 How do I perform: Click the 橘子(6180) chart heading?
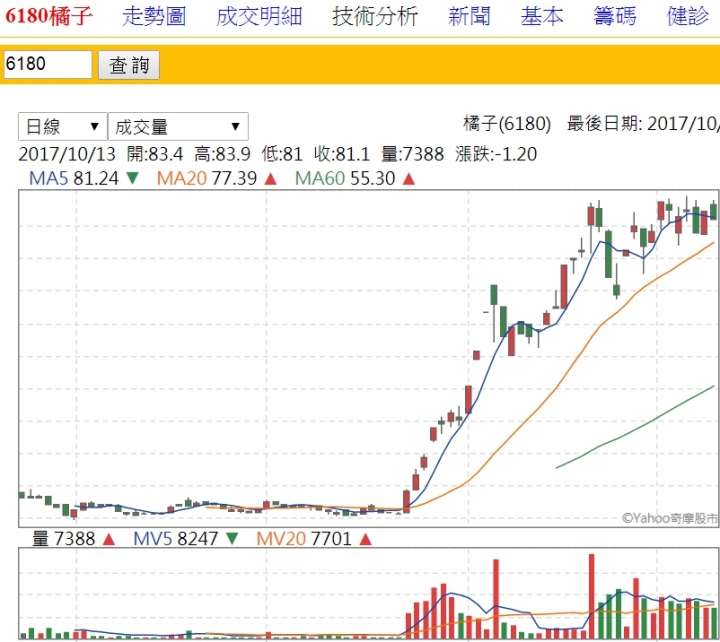coord(507,124)
